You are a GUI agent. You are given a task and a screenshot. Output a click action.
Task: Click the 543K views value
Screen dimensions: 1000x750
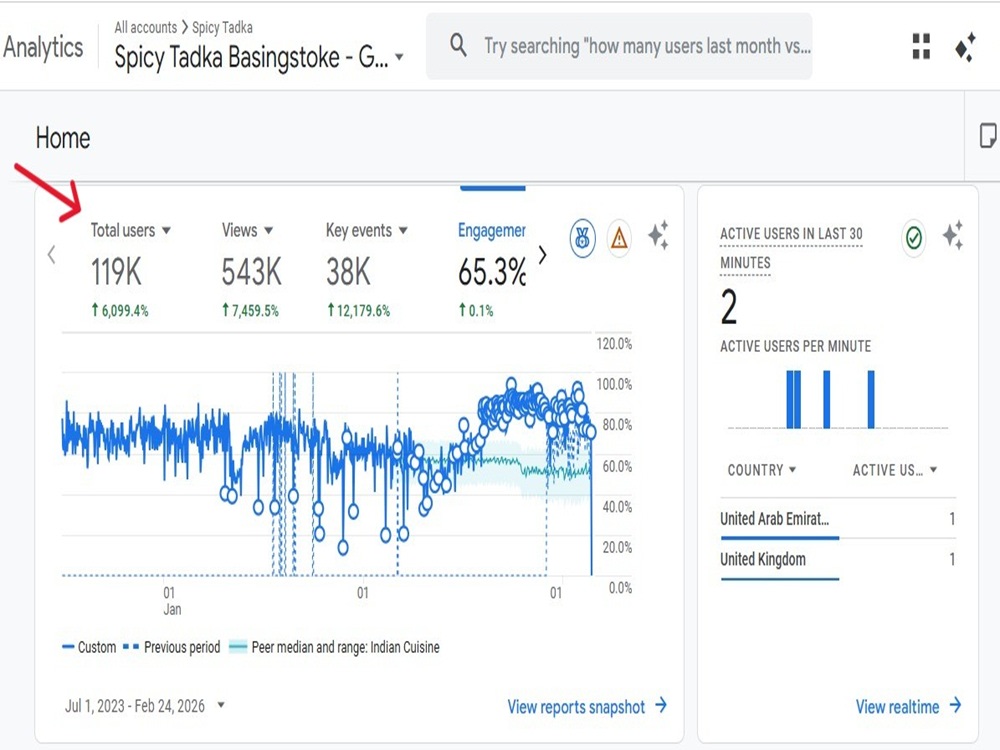pyautogui.click(x=251, y=272)
